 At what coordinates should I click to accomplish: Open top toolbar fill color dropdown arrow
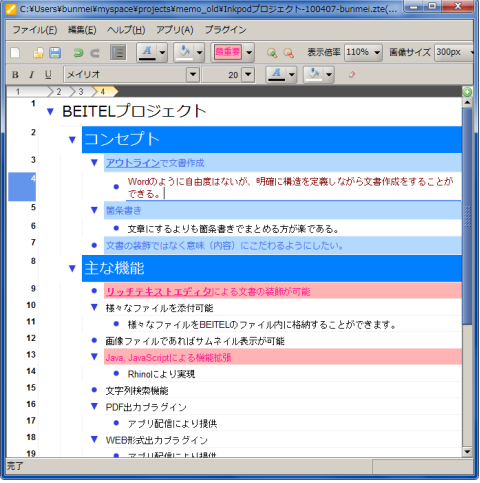(x=199, y=53)
